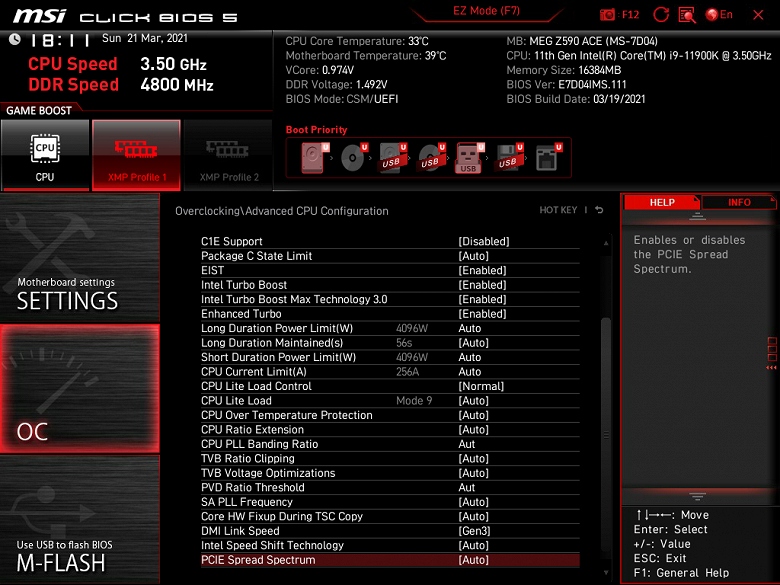Click the help panel top collapse handle
The image size is (780, 585).
click(697, 216)
